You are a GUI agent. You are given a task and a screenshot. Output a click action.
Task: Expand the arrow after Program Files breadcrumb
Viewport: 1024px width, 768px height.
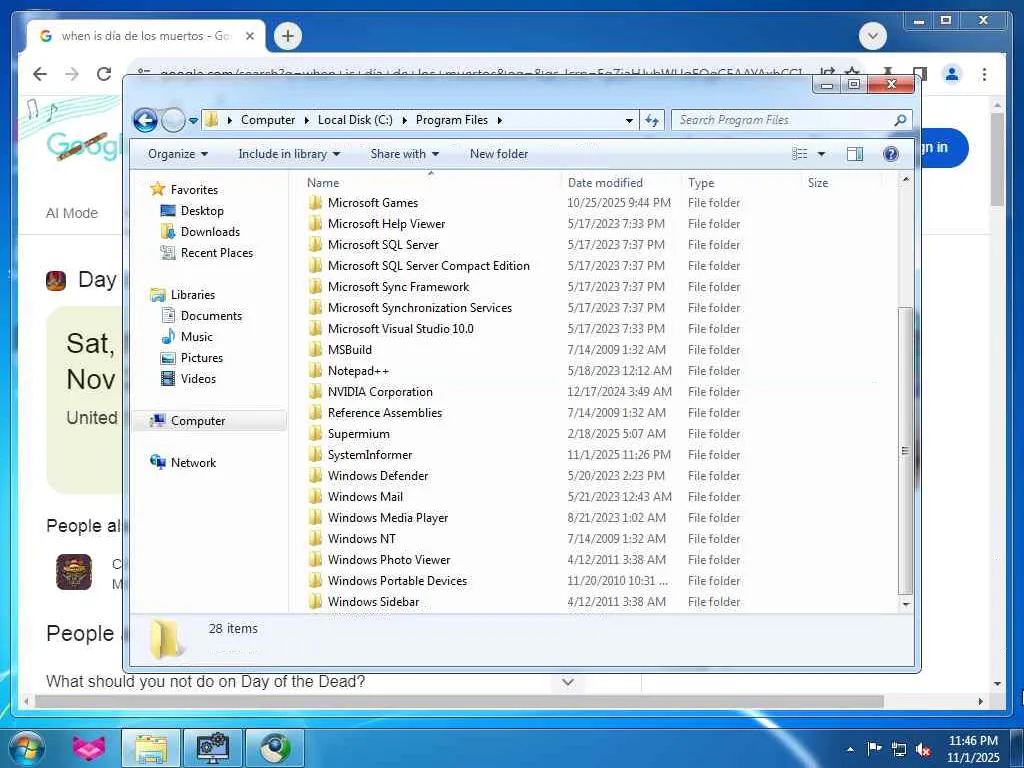500,121
